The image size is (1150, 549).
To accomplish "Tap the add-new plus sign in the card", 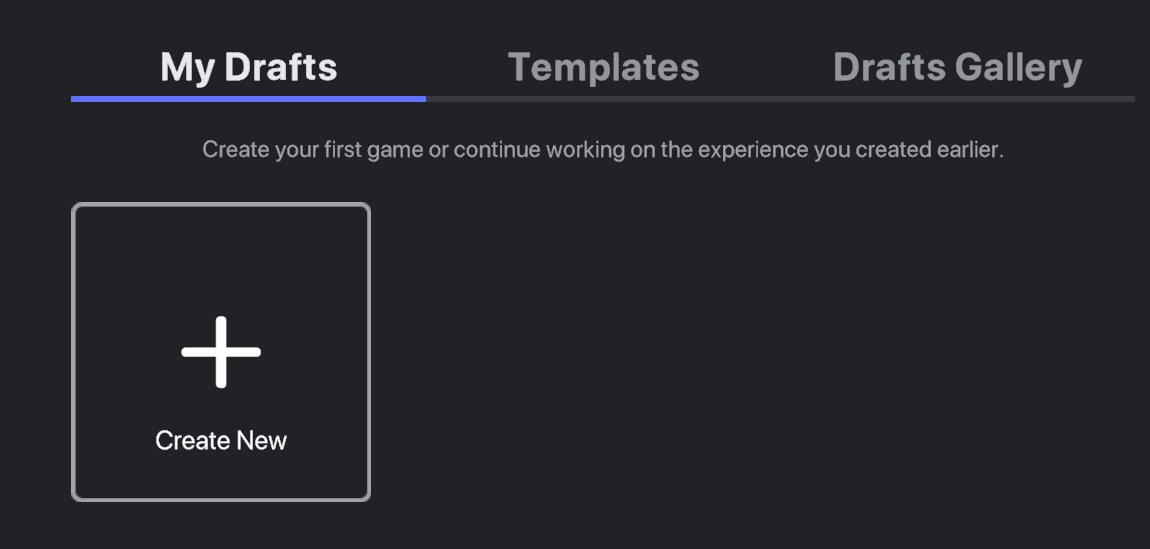I will [x=221, y=352].
